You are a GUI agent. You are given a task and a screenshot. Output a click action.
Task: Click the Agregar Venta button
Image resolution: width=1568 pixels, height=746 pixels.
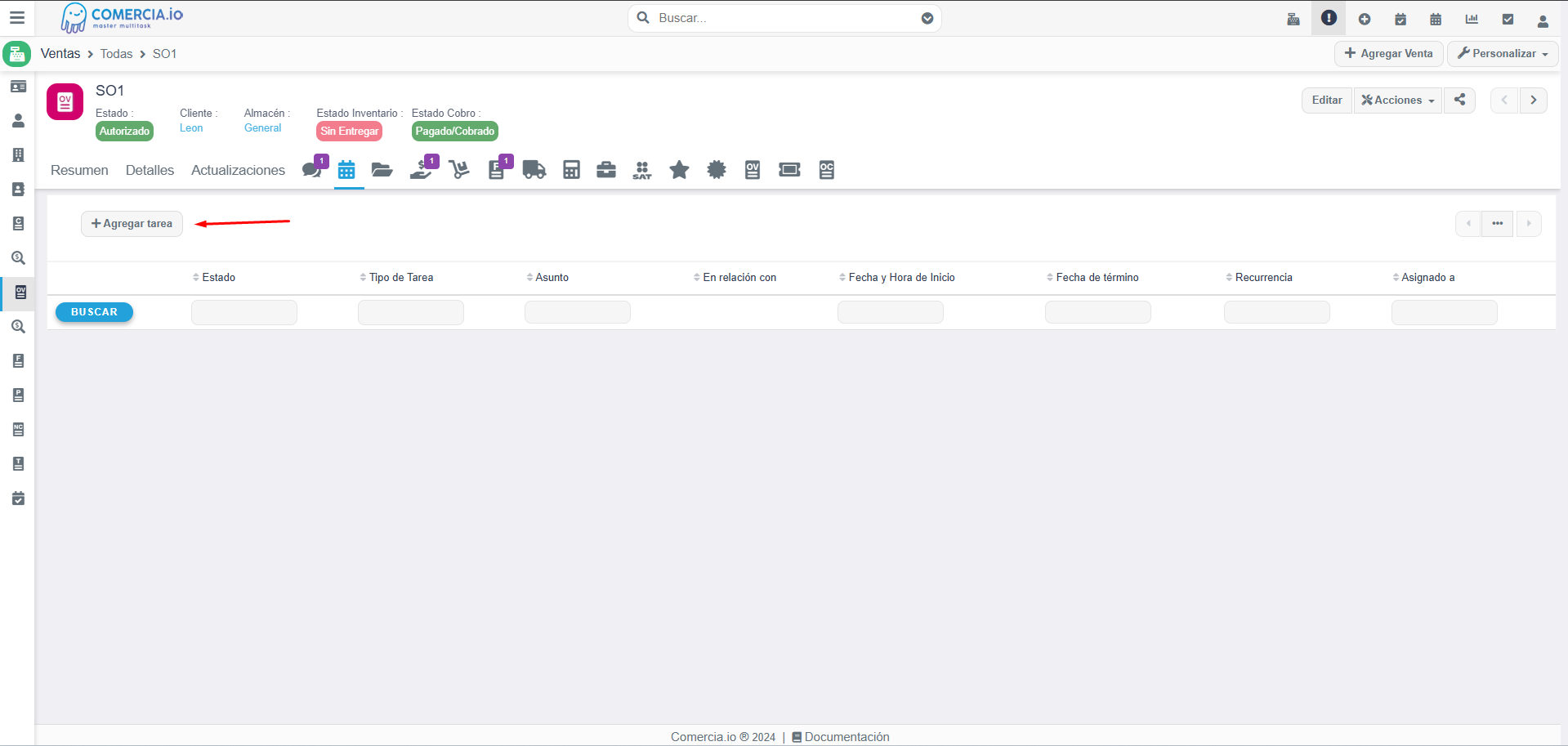click(x=1388, y=53)
